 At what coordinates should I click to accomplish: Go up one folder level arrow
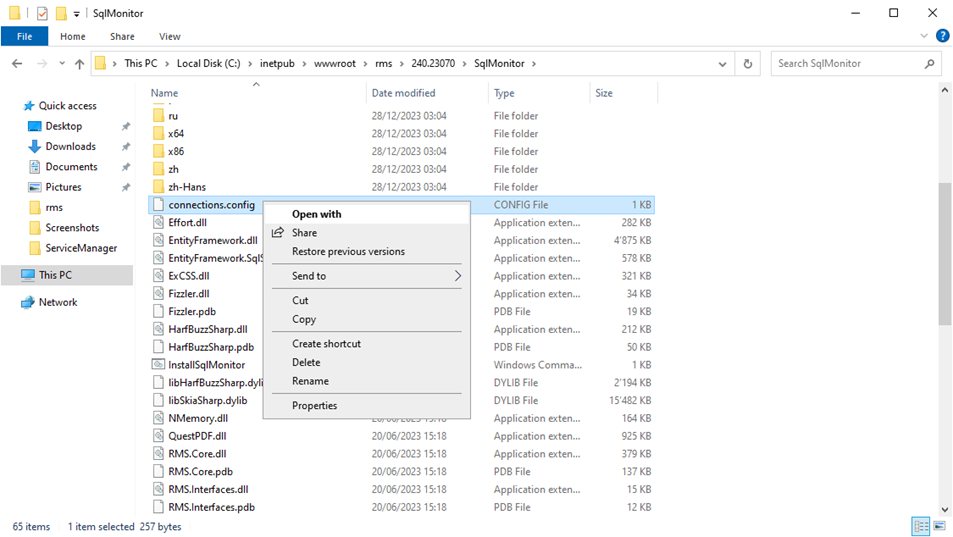tap(80, 64)
